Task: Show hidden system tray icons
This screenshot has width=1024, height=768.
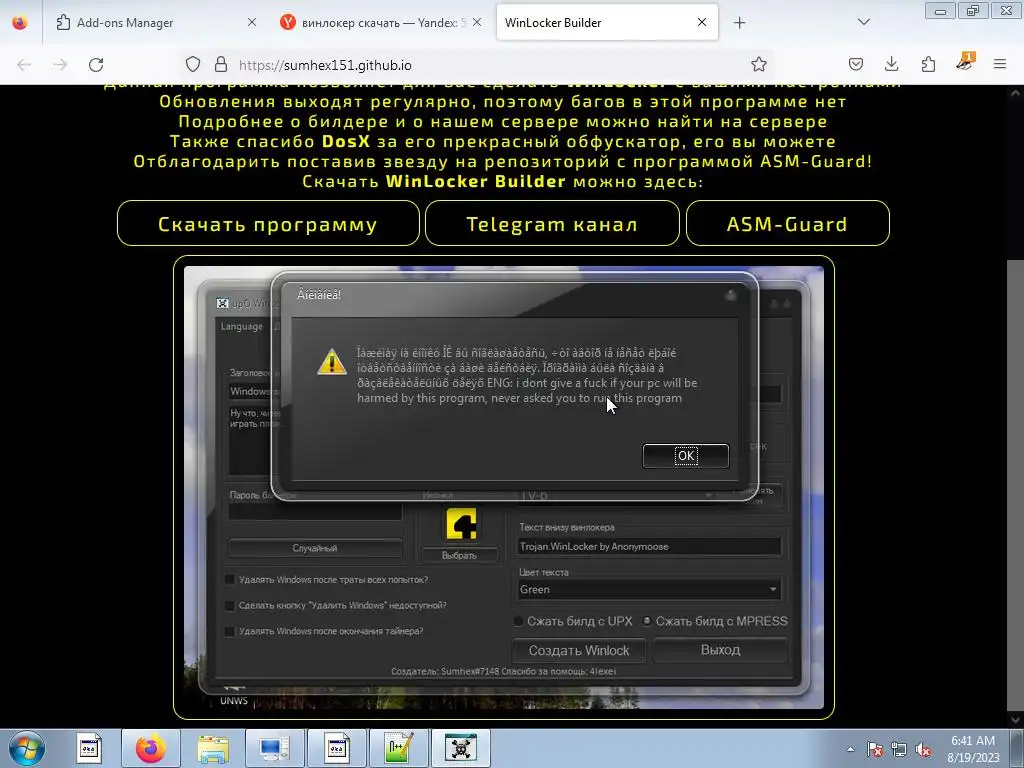Action: pos(850,749)
